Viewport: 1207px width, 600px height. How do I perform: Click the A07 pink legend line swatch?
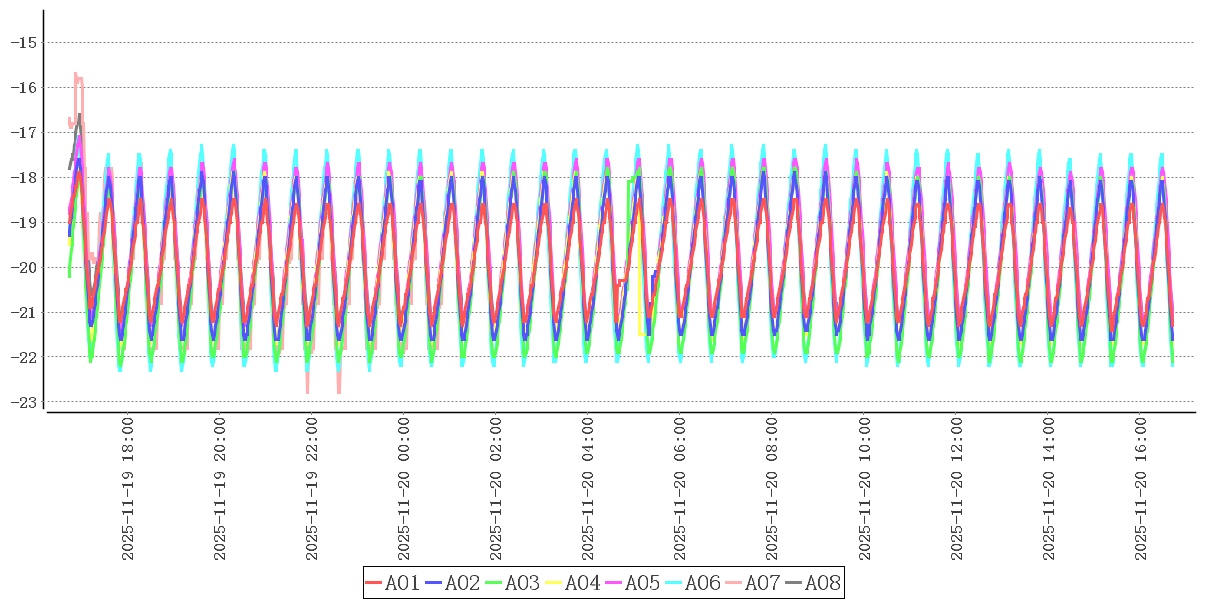click(734, 583)
